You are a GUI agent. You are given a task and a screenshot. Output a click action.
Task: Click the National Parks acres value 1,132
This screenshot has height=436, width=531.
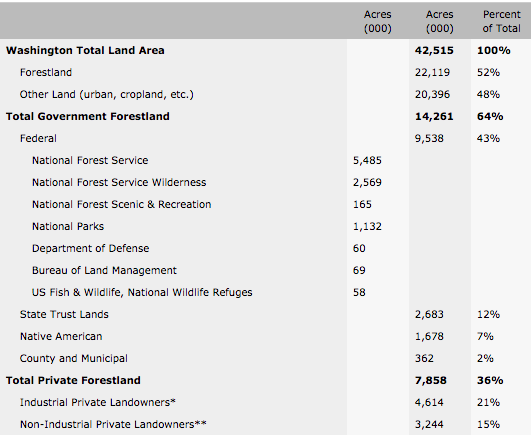pyautogui.click(x=367, y=226)
